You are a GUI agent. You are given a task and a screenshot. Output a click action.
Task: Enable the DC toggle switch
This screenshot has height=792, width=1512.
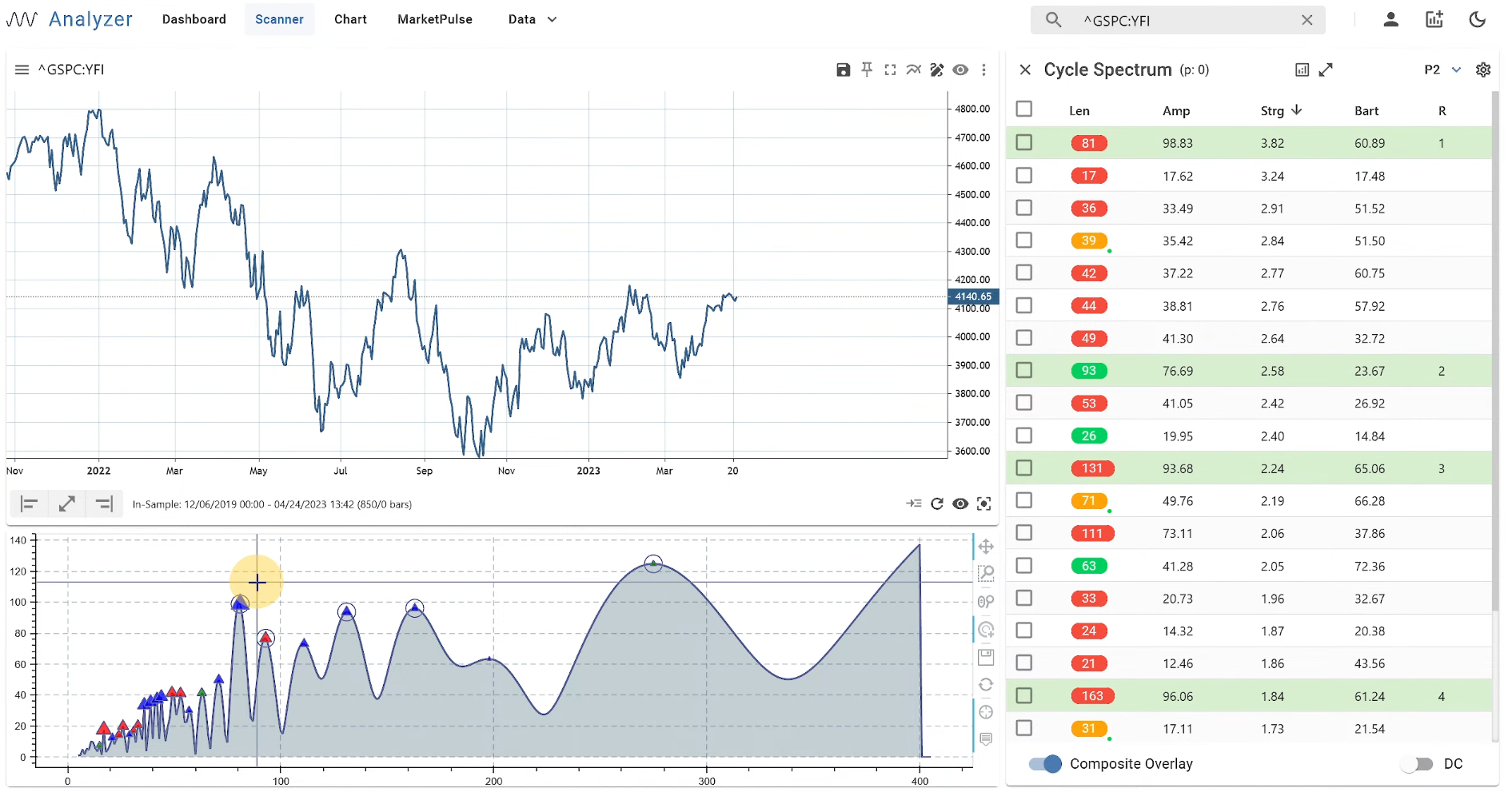coord(1418,764)
